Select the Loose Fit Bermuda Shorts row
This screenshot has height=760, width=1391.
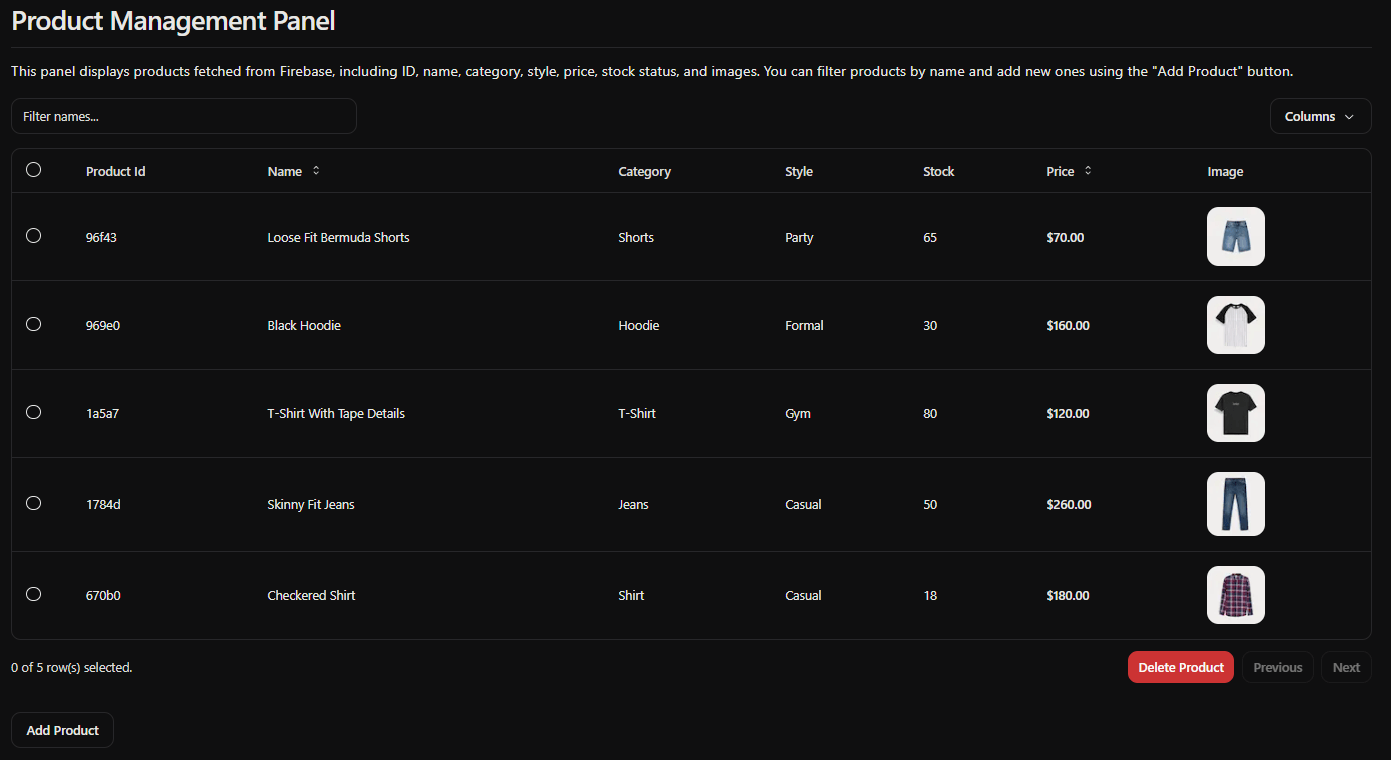coord(34,236)
